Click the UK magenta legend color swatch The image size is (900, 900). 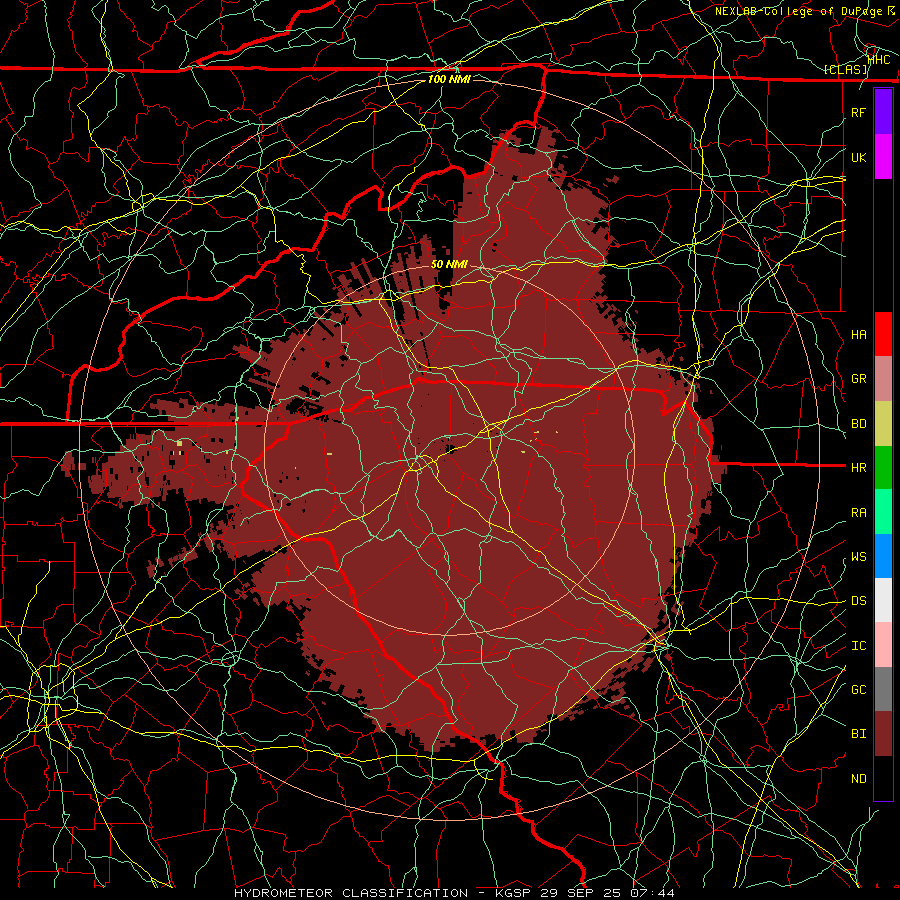tap(883, 157)
